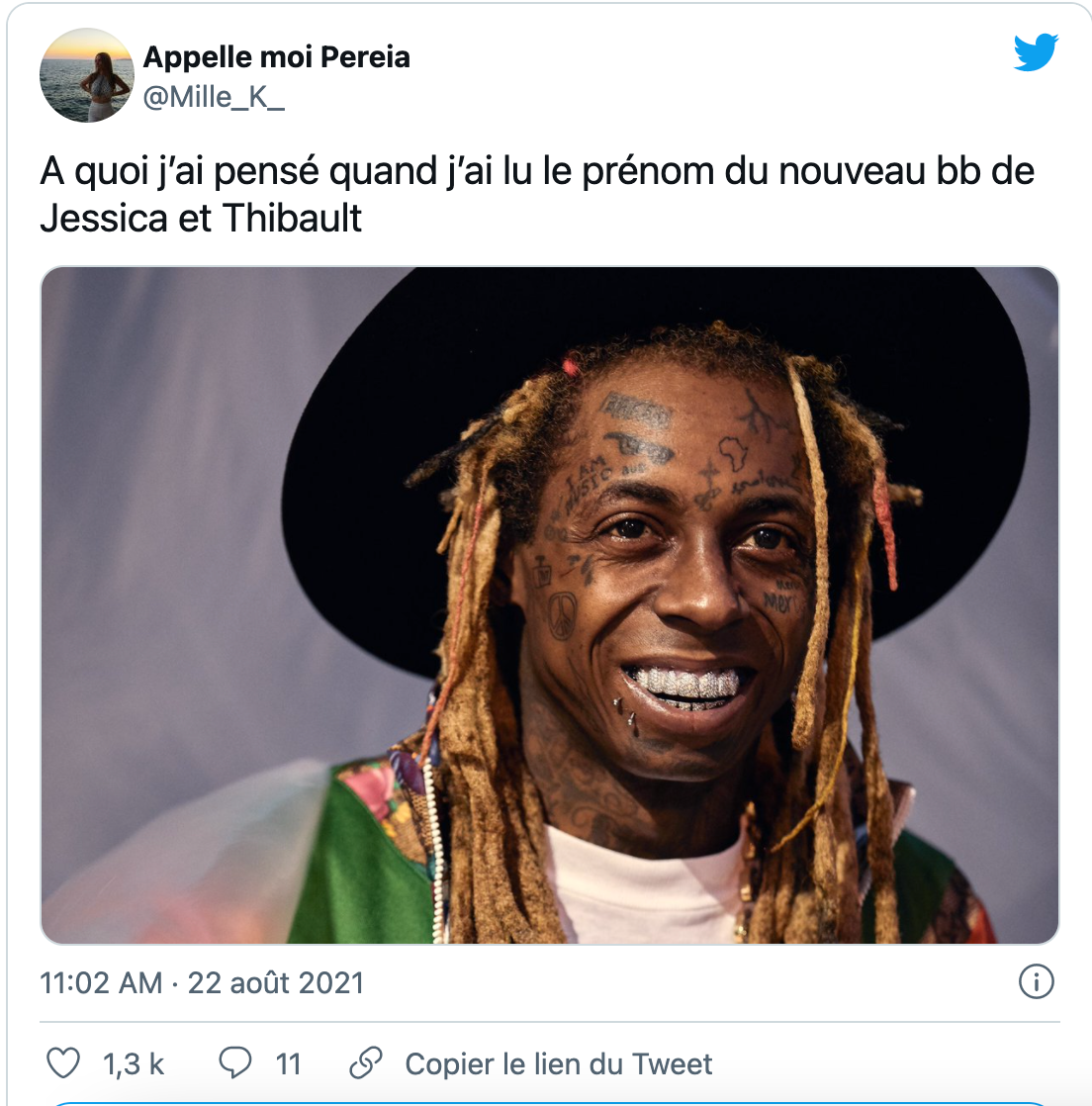Click the divider above the action row

[x=550, y=1021]
